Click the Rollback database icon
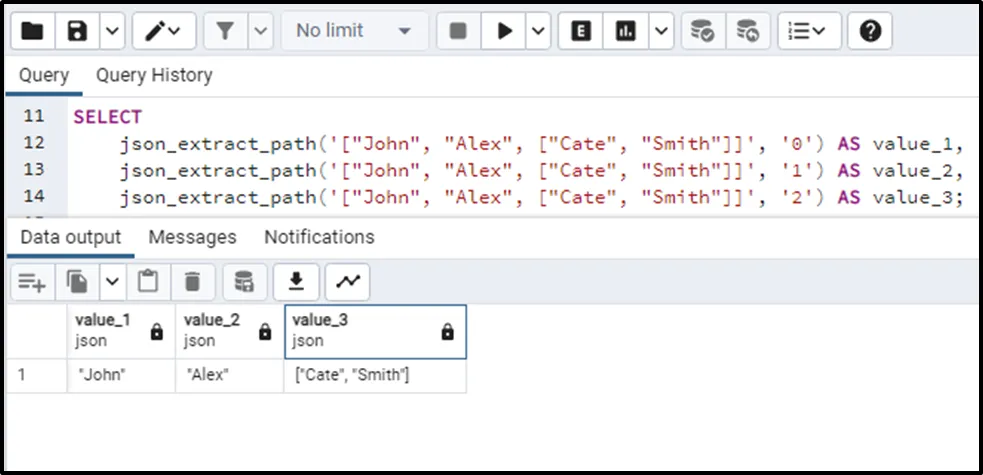Viewport: 983px width, 475px height. click(x=747, y=32)
